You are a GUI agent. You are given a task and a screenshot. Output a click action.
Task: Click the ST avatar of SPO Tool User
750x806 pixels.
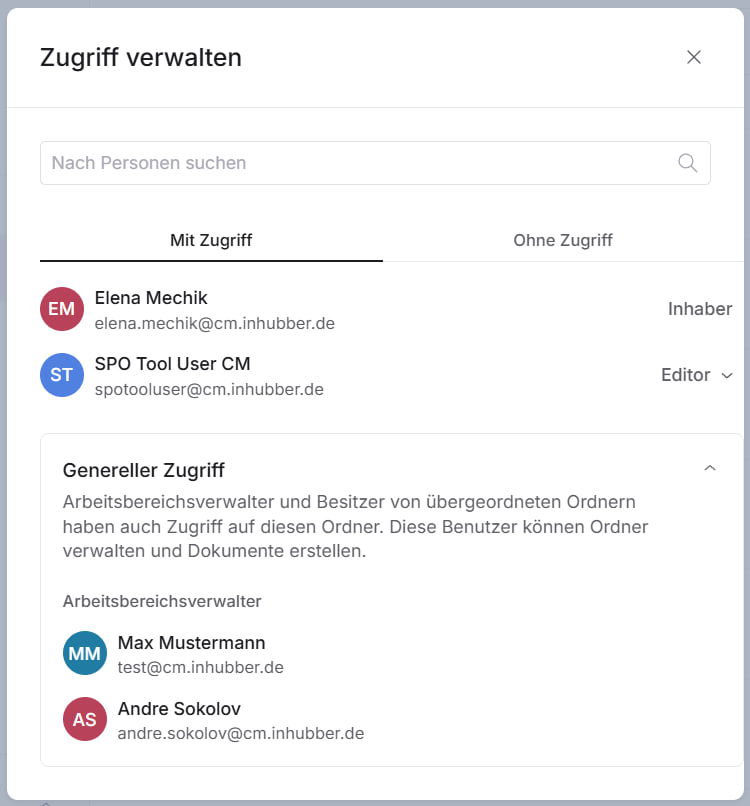pos(62,375)
